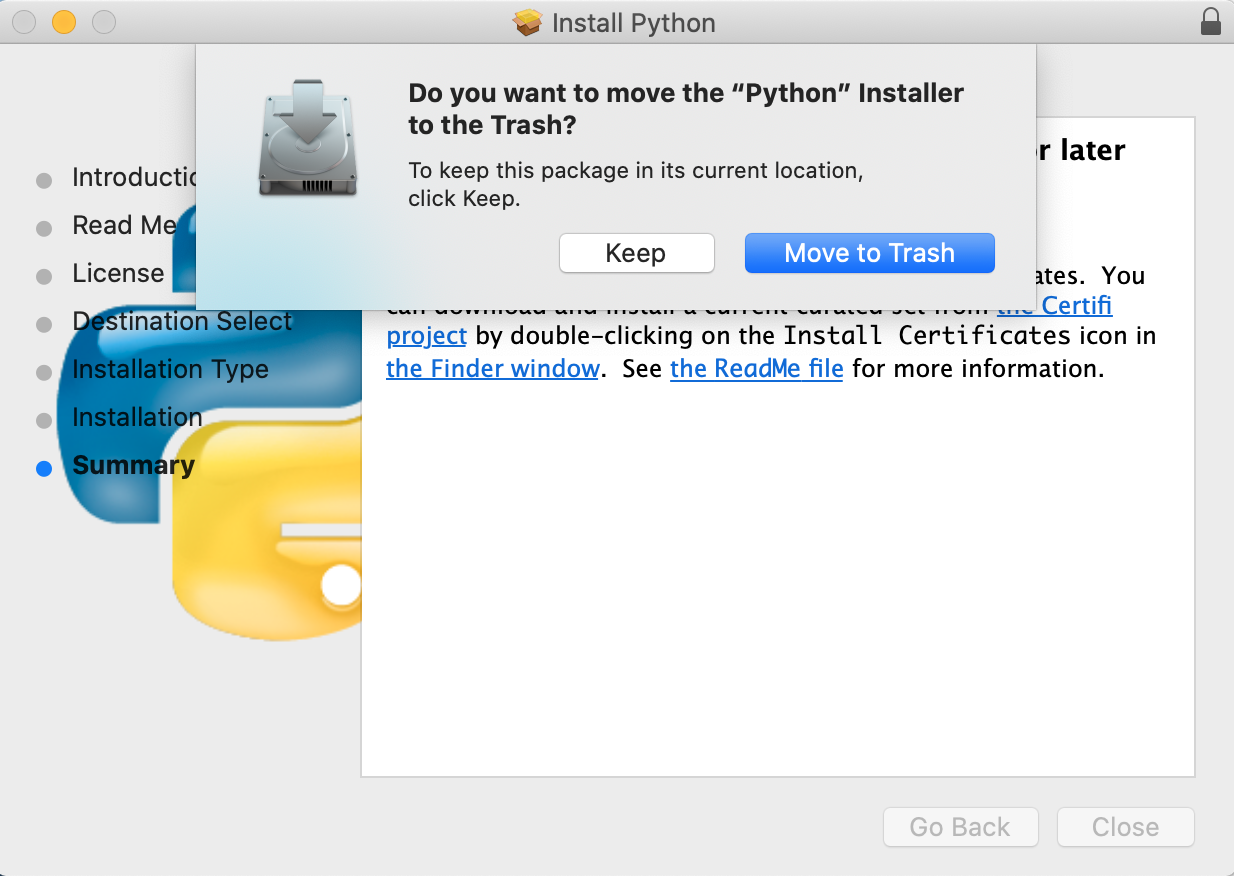Image resolution: width=1234 pixels, height=876 pixels.
Task: Select the Summary step in sidebar
Action: 133,465
